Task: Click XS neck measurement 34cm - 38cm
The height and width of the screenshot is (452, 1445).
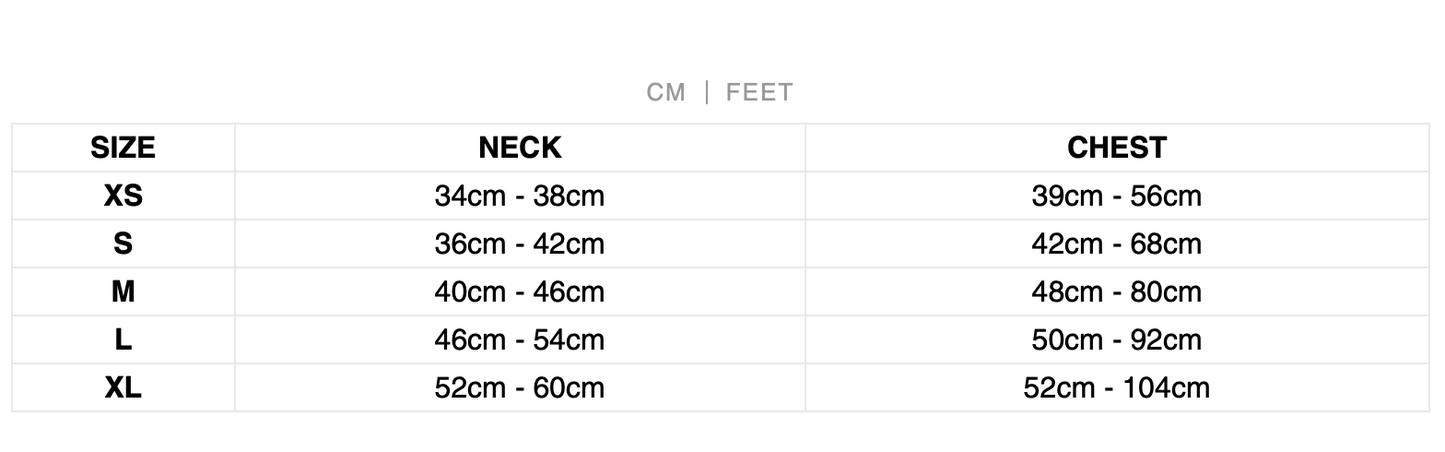Action: 519,196
